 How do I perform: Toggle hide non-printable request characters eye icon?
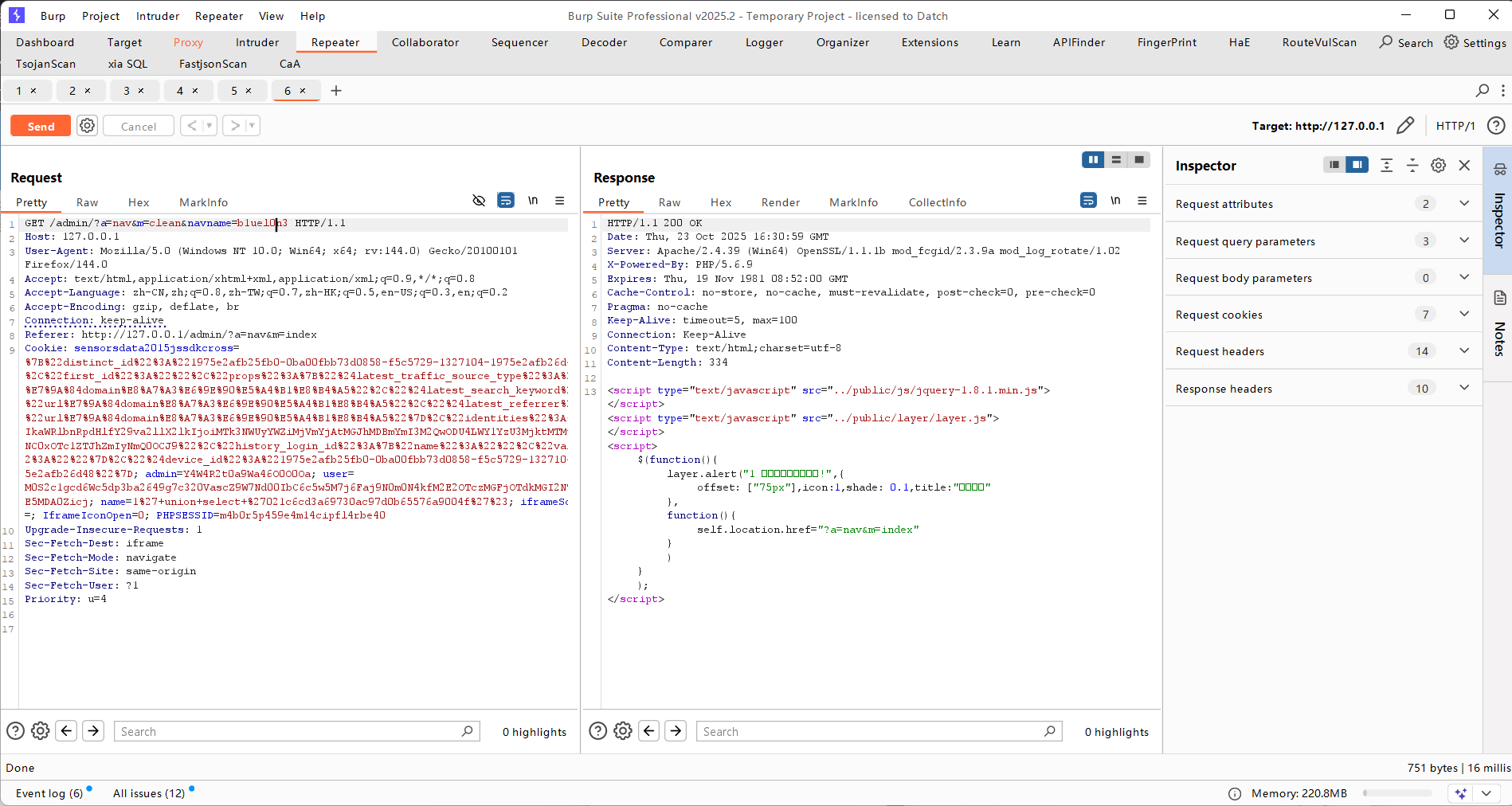pyautogui.click(x=479, y=201)
